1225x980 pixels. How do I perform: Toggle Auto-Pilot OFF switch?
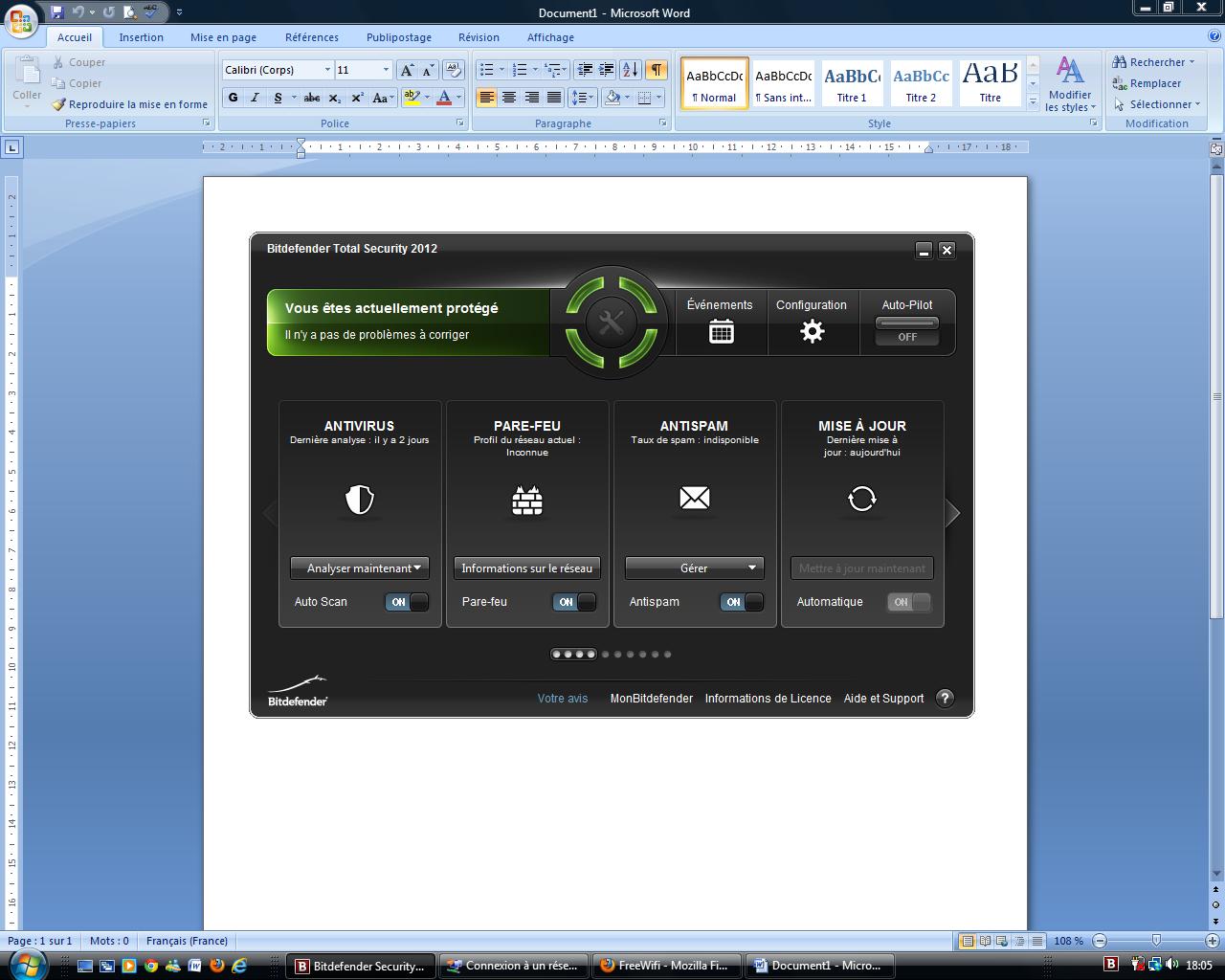click(x=907, y=332)
